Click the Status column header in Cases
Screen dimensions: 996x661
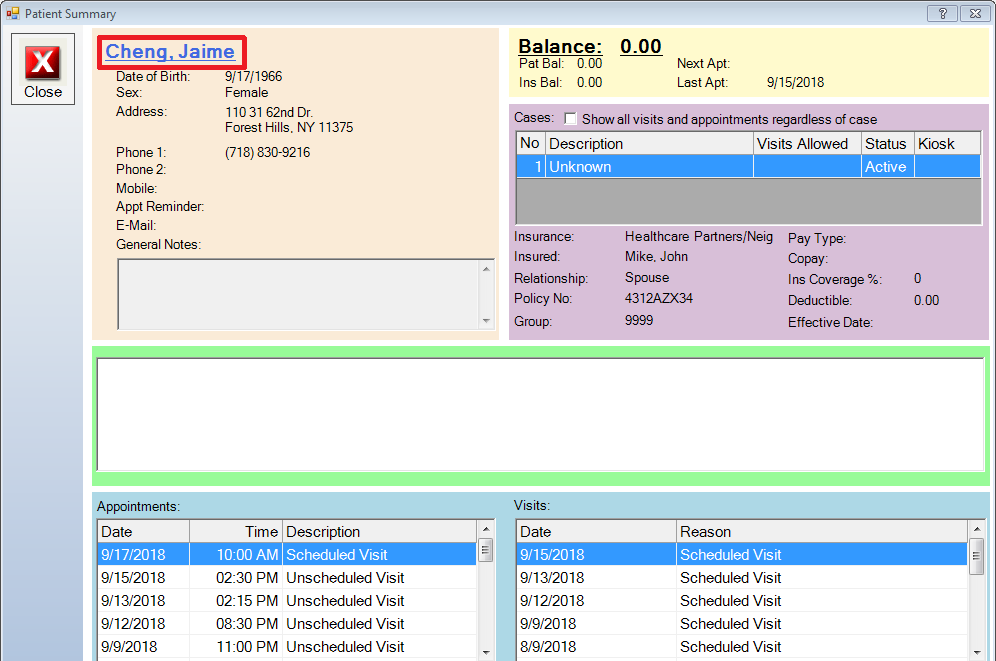pos(887,144)
